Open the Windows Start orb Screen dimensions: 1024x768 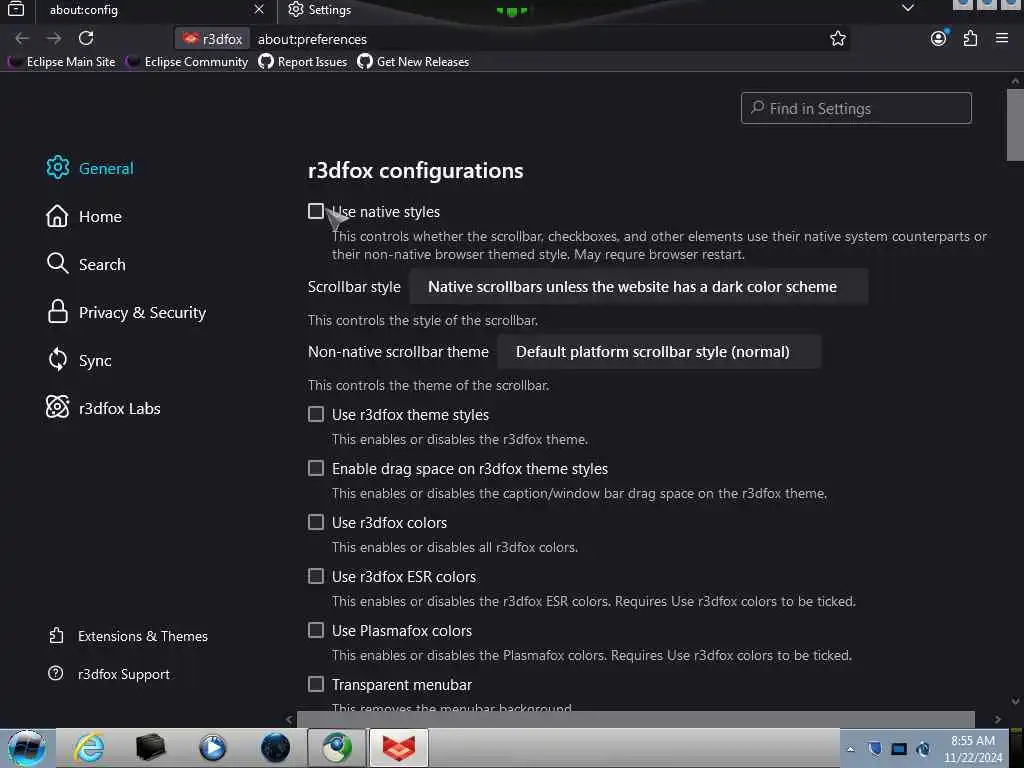26,748
